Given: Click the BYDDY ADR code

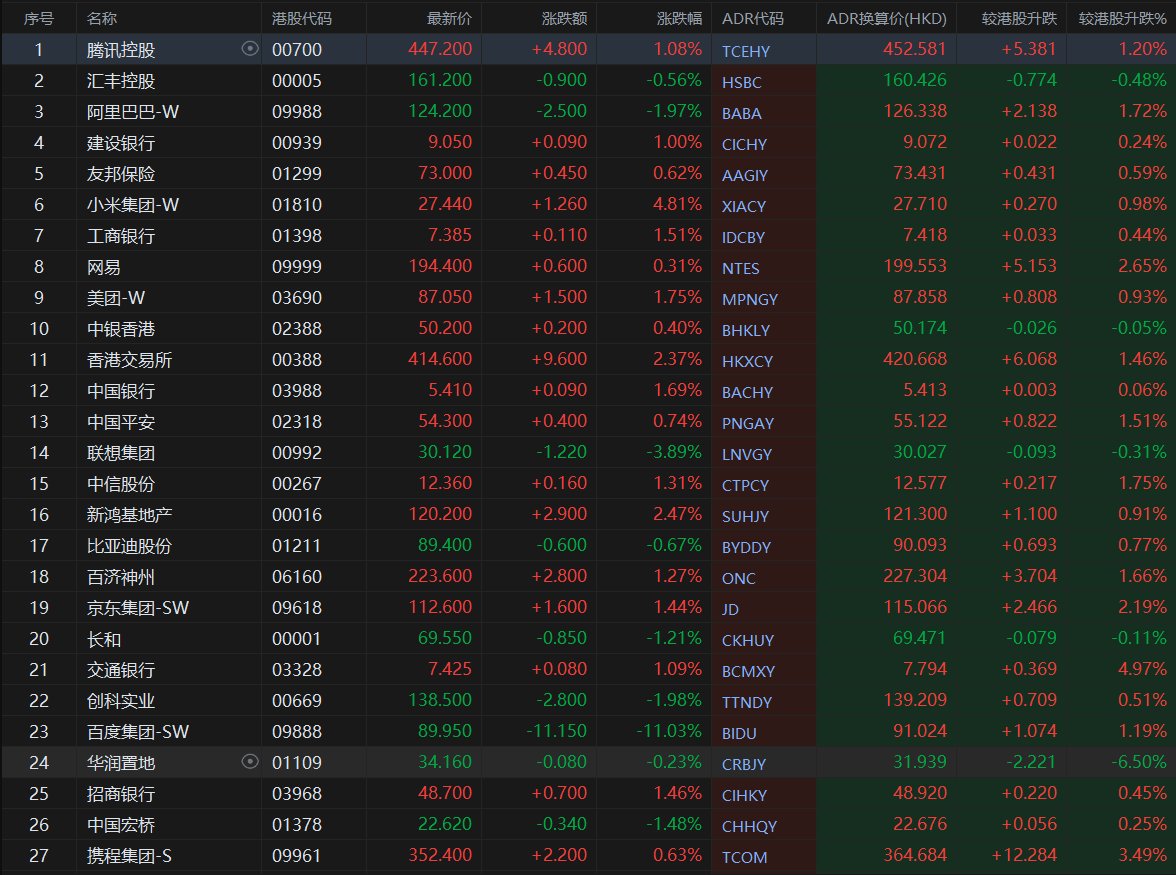Looking at the screenshot, I should coord(746,548).
